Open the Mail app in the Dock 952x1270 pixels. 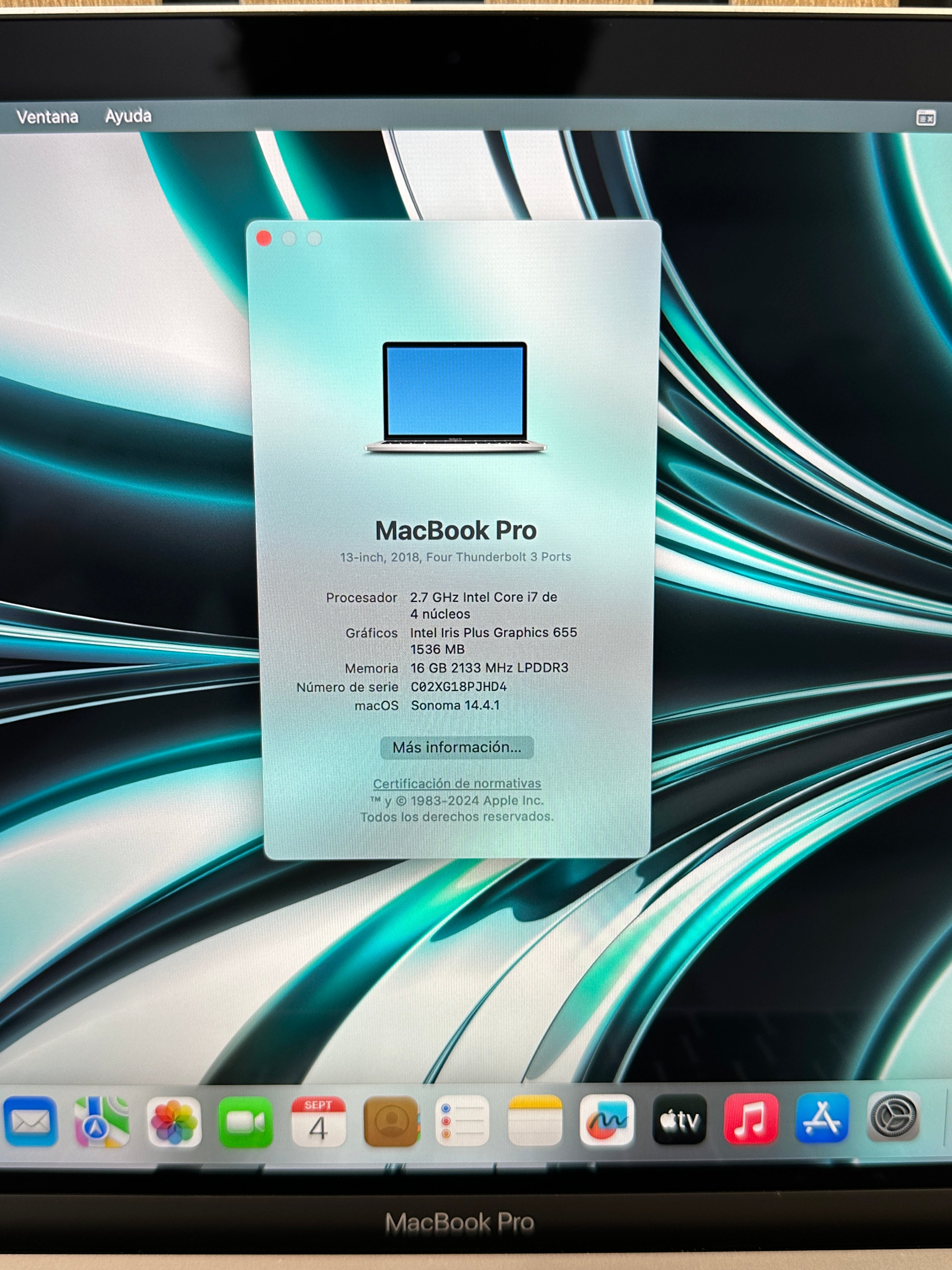[30, 1121]
